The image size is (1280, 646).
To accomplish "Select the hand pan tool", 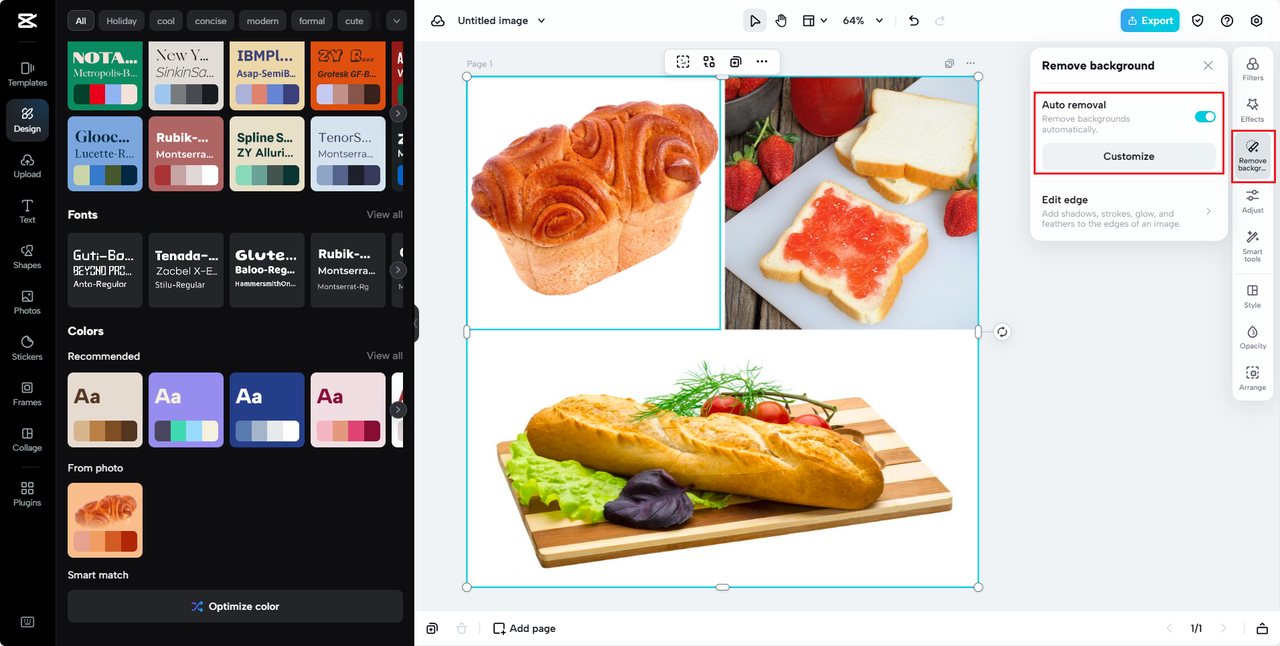I will tap(781, 20).
